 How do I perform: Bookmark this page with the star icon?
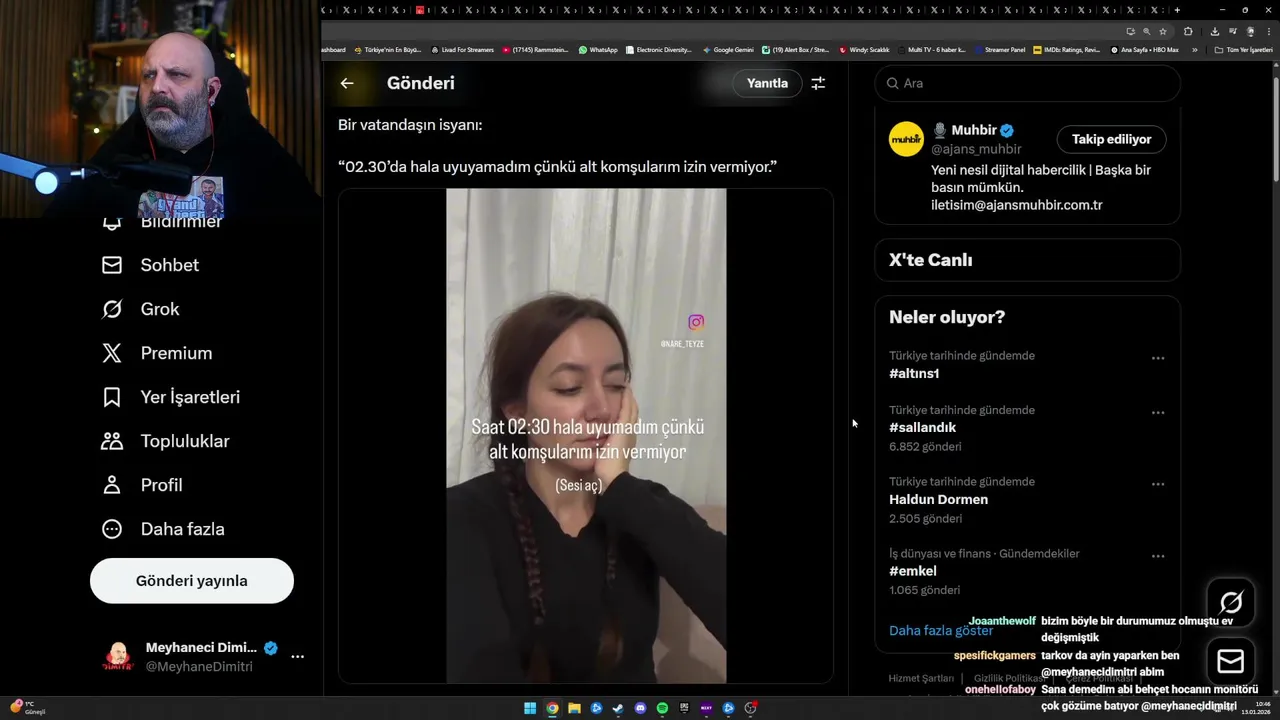tap(1163, 31)
